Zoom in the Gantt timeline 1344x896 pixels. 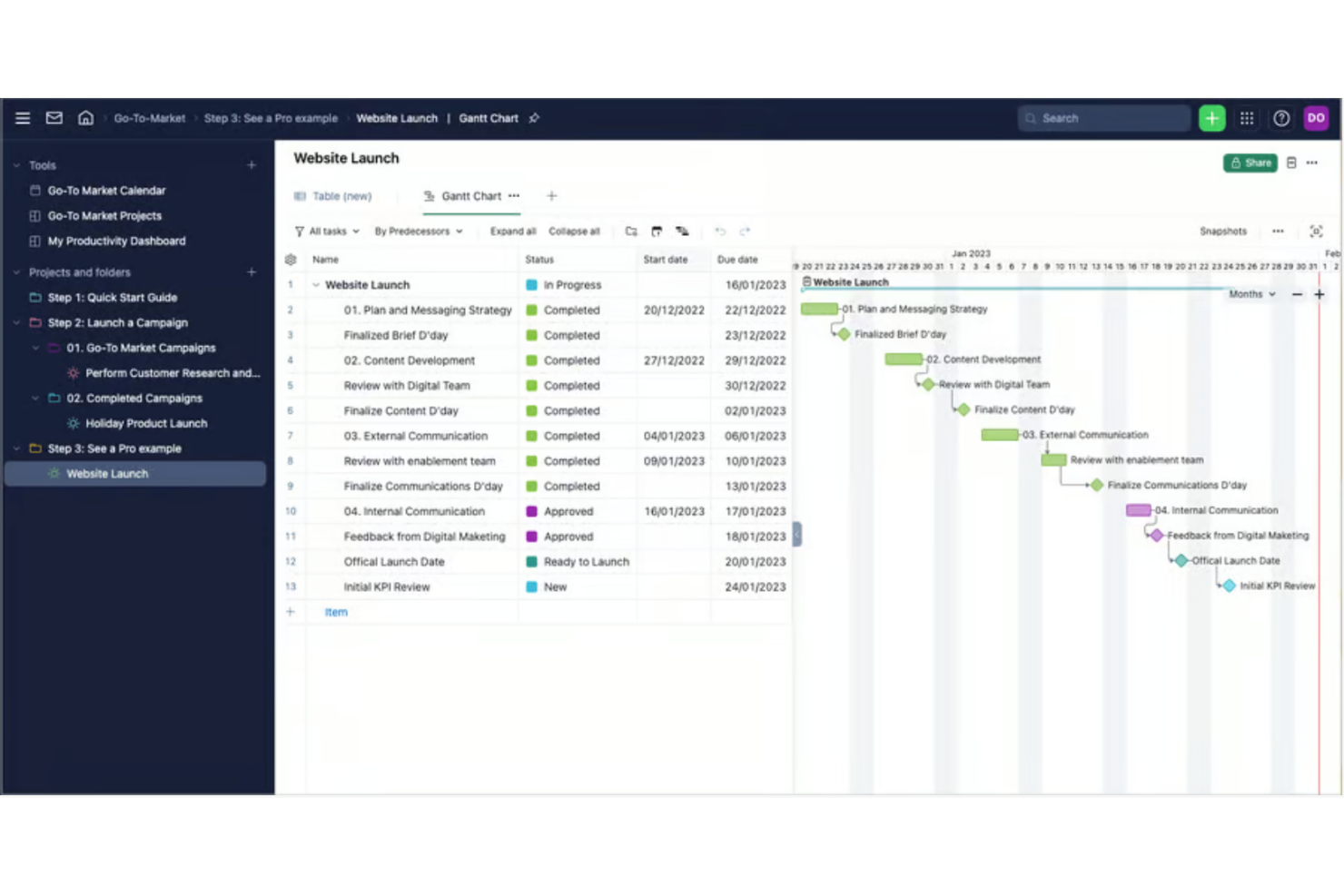tap(1319, 294)
